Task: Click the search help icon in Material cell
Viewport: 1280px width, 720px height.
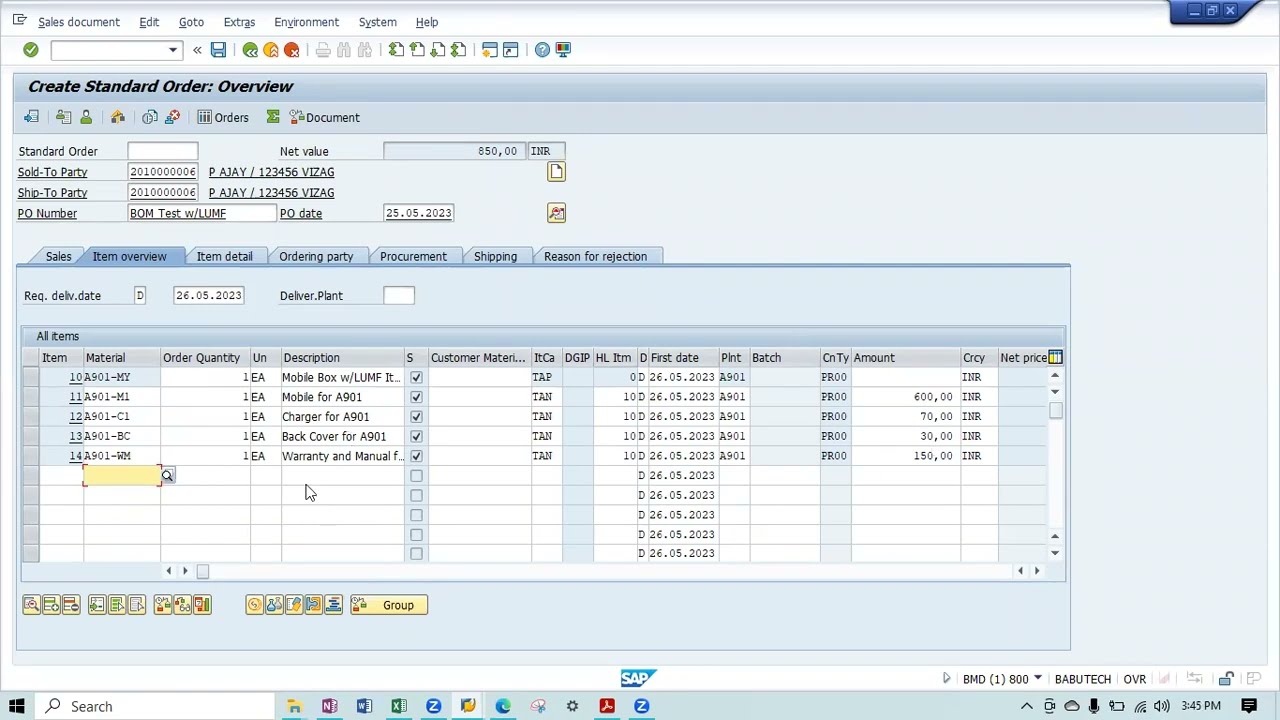Action: coord(167,476)
